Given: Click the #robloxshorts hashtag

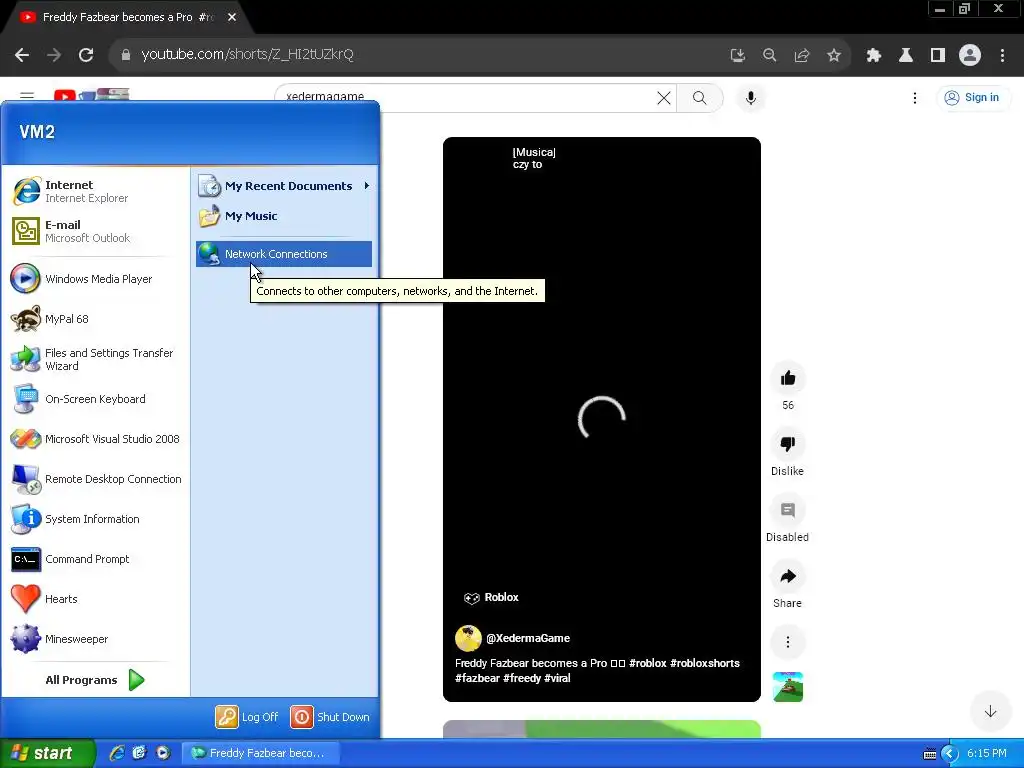Looking at the screenshot, I should [x=705, y=664].
